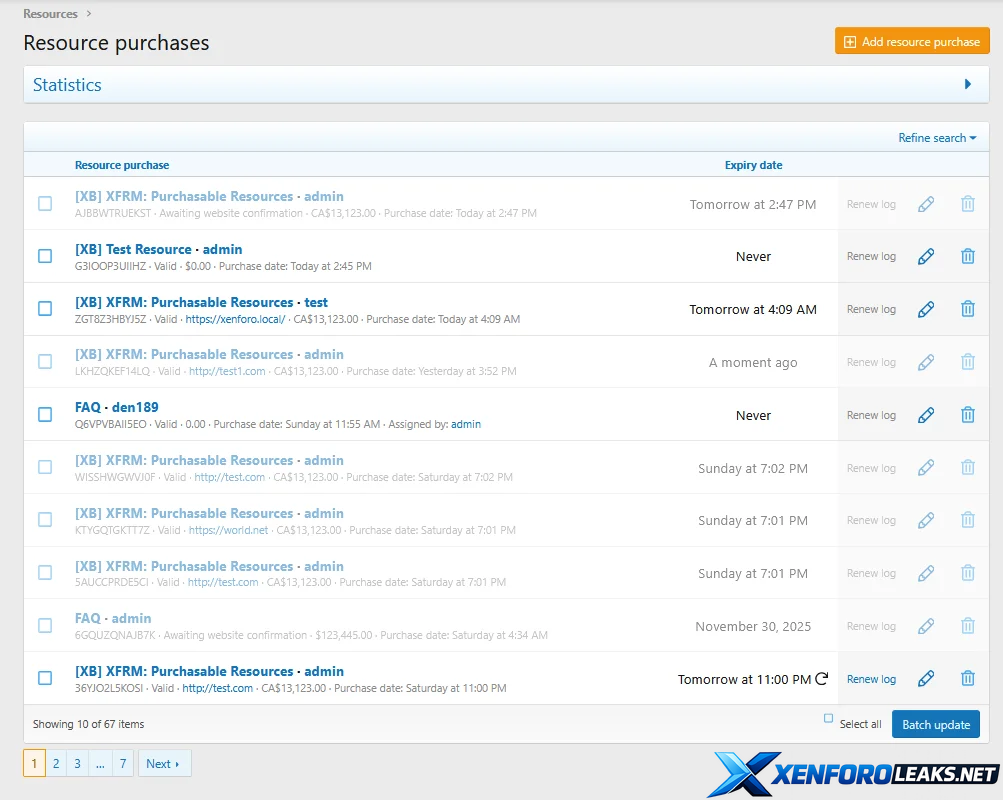Open https://xenforo.local/ website link
The height and width of the screenshot is (800, 1003).
pos(235,320)
